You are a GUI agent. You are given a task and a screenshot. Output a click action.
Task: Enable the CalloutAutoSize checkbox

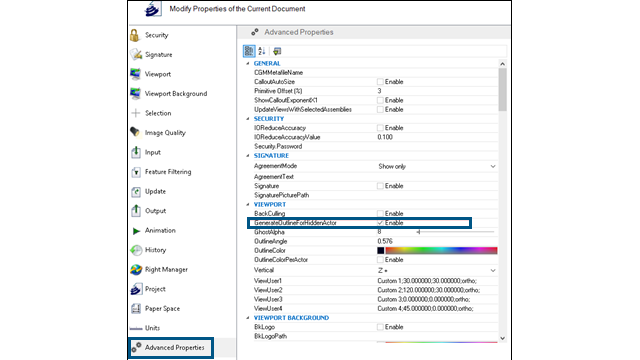380,82
